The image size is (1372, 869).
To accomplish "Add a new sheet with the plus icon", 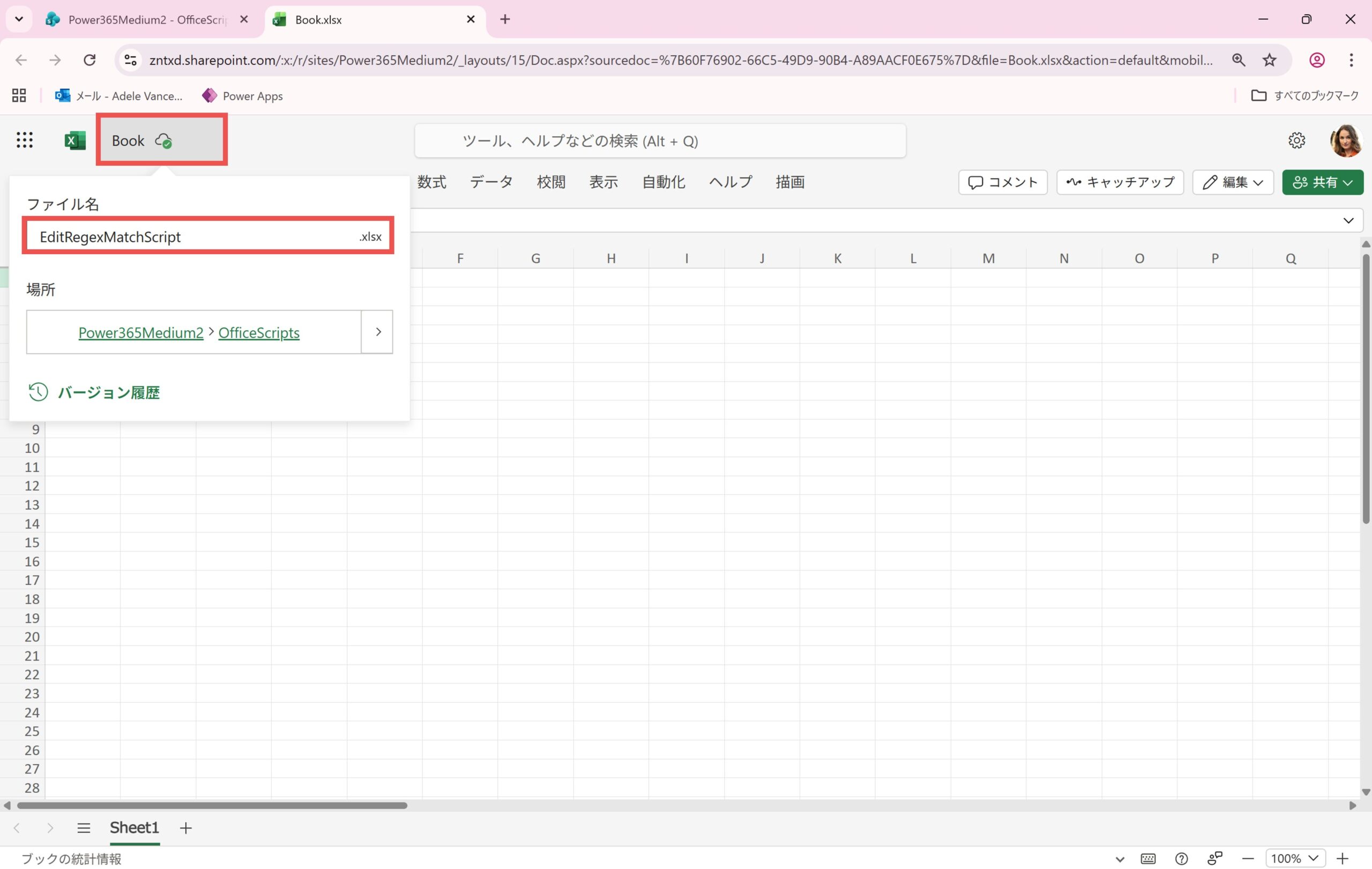I will tap(186, 828).
